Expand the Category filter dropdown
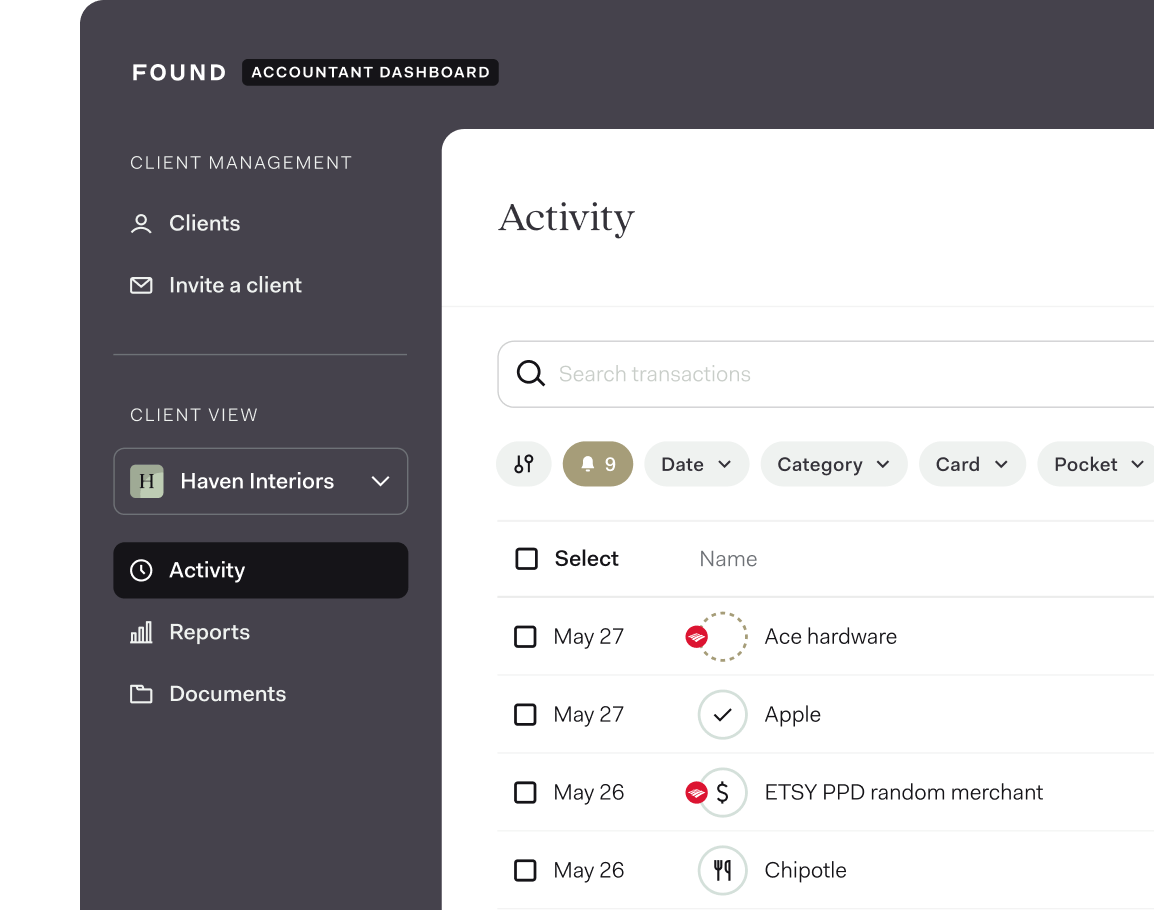 (x=833, y=464)
